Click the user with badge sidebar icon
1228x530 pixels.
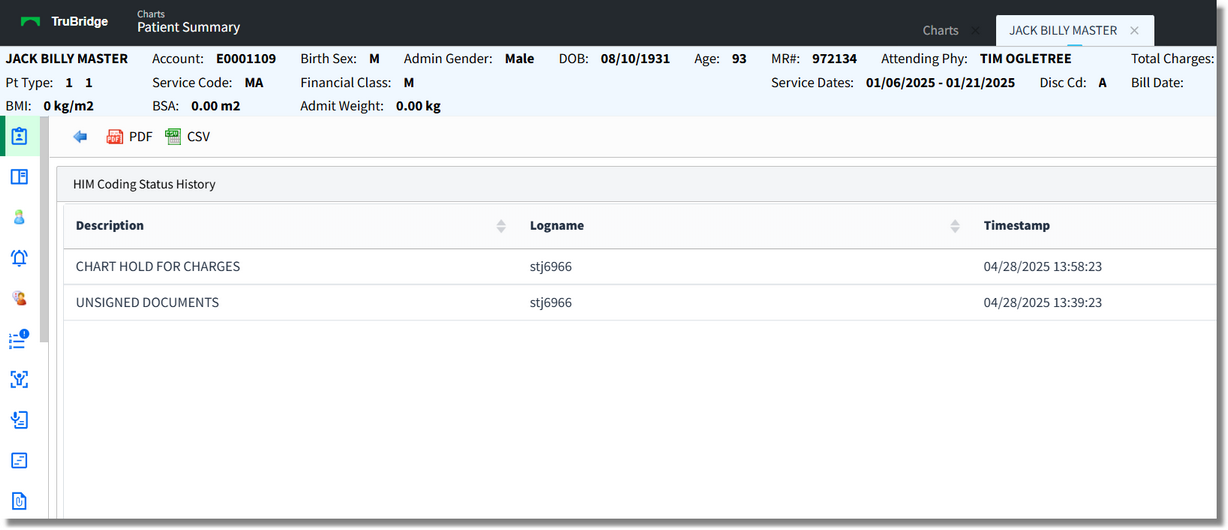(x=19, y=298)
